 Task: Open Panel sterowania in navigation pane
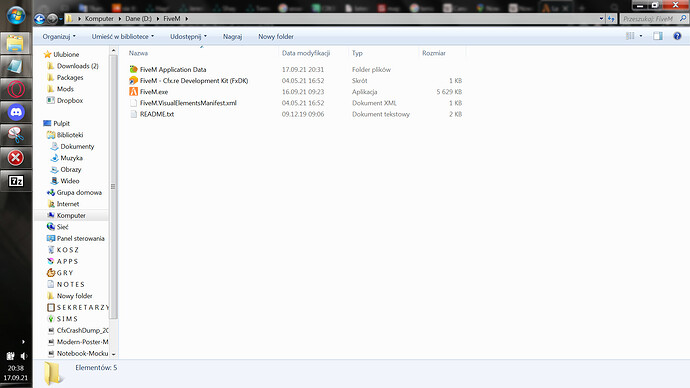click(x=81, y=238)
